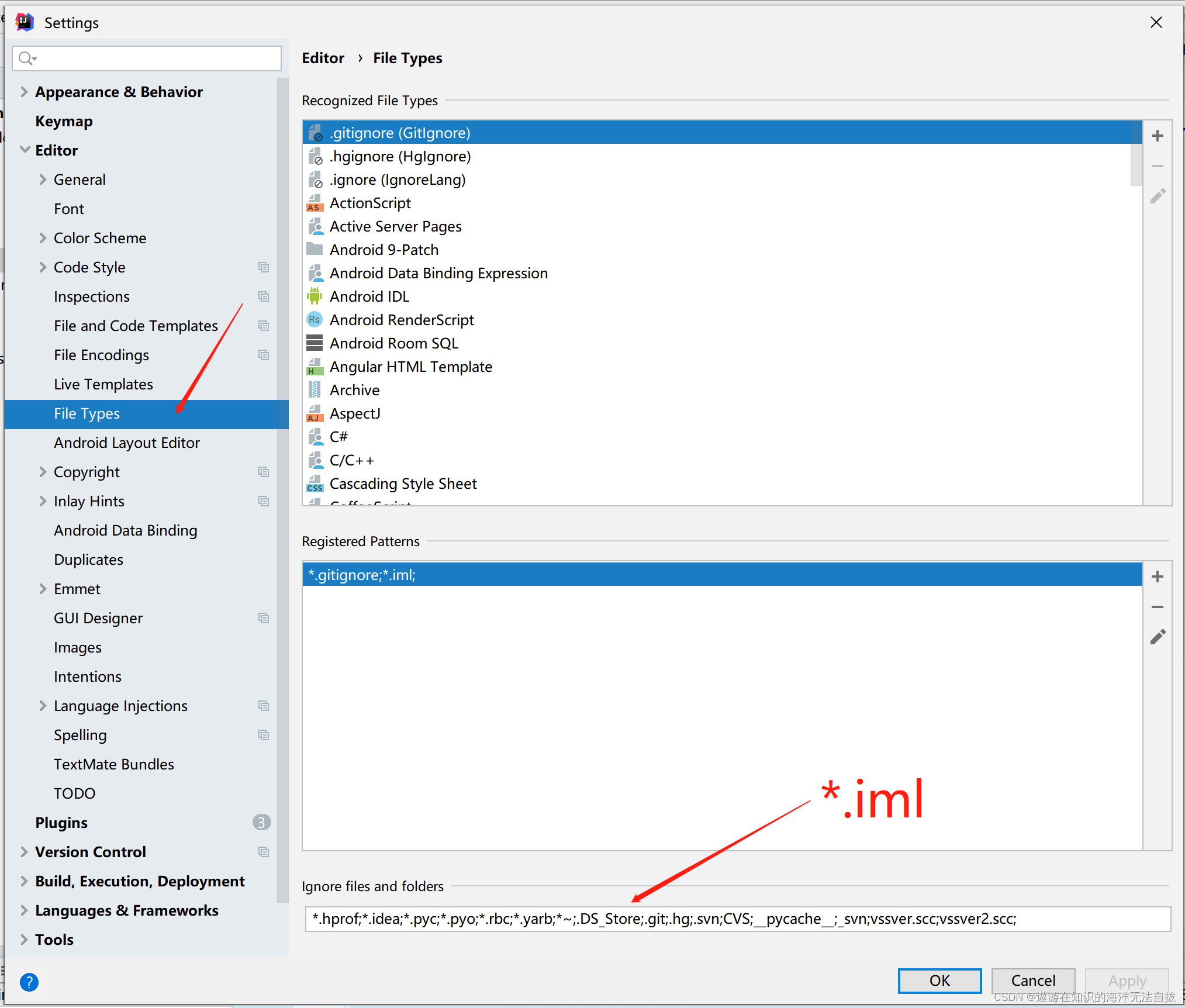Expand Appearance & Behavior section
This screenshot has height=1008, width=1185.
point(25,92)
